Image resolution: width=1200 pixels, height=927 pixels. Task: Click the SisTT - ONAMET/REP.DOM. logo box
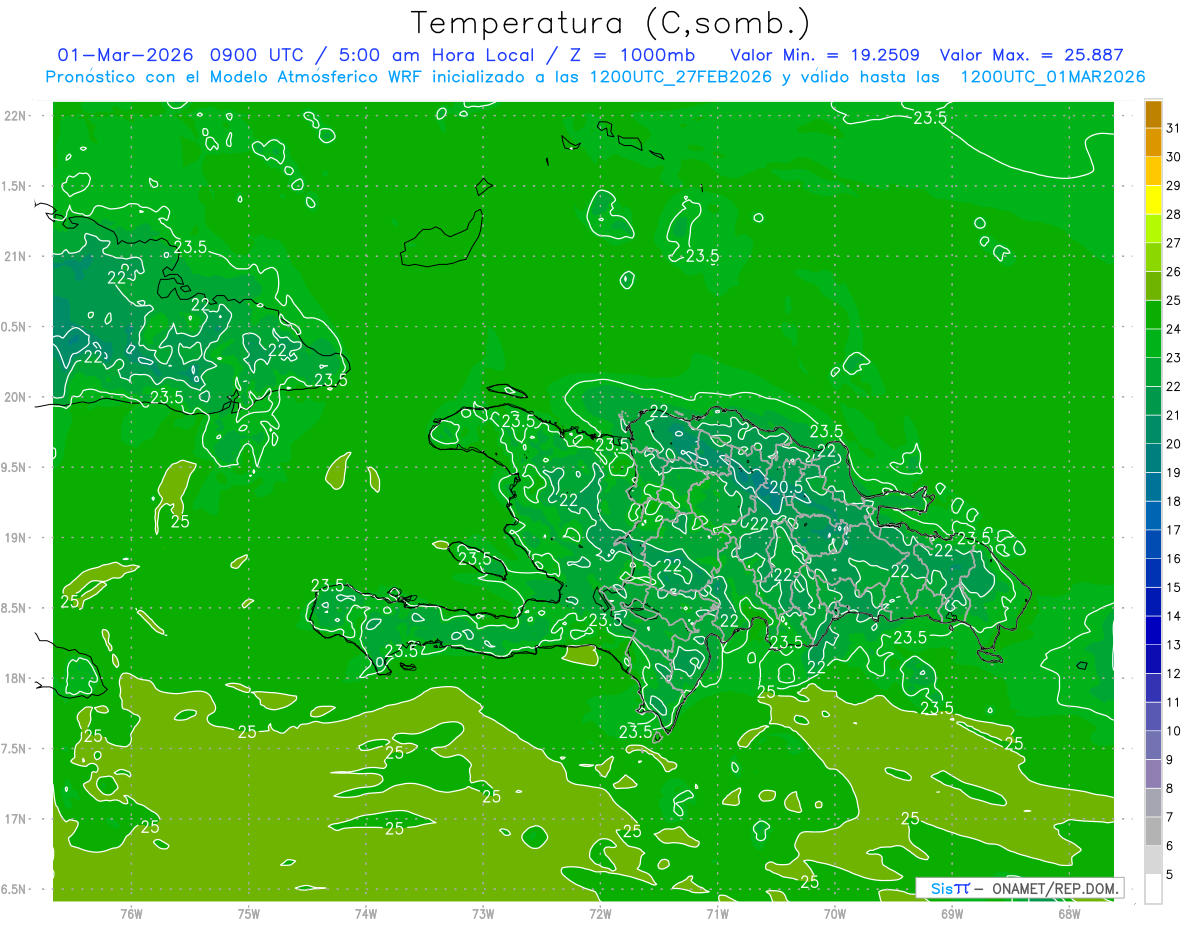[1019, 888]
